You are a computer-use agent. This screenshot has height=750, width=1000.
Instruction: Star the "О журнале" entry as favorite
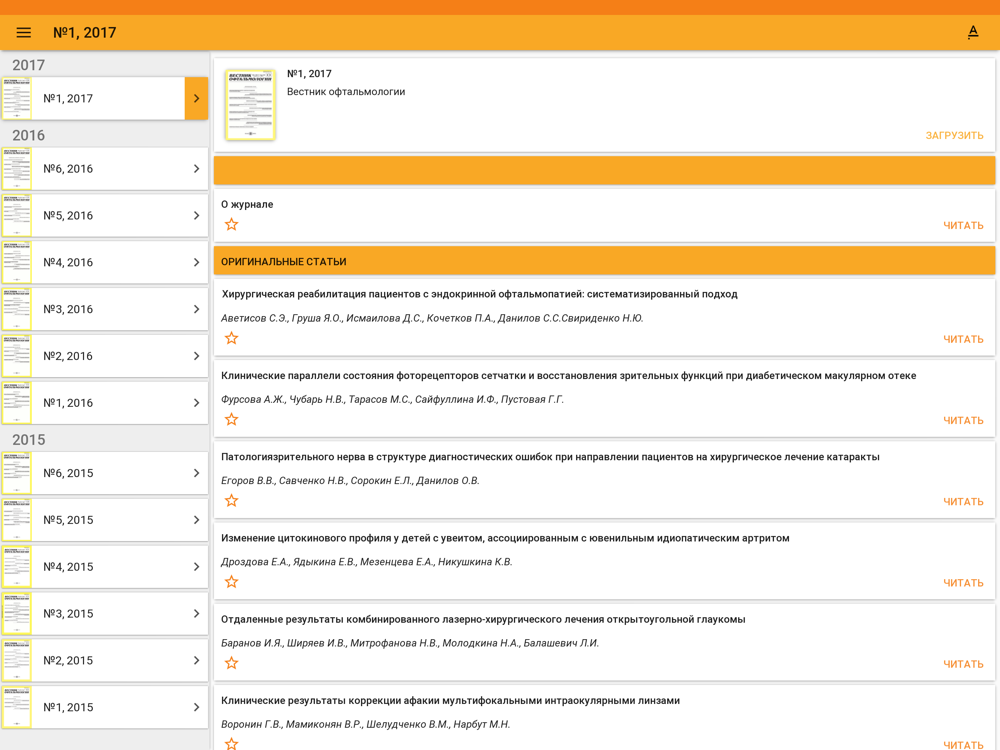click(232, 224)
